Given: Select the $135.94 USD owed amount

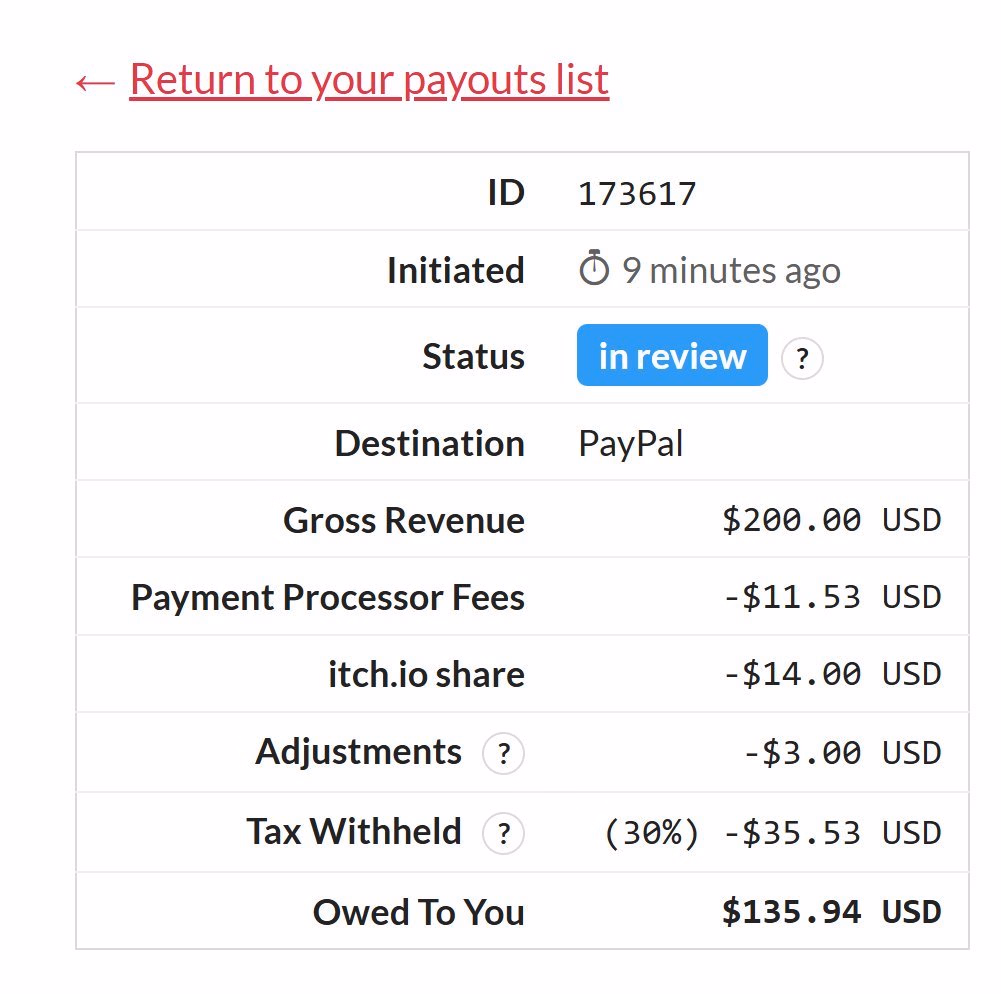Looking at the screenshot, I should [x=832, y=912].
